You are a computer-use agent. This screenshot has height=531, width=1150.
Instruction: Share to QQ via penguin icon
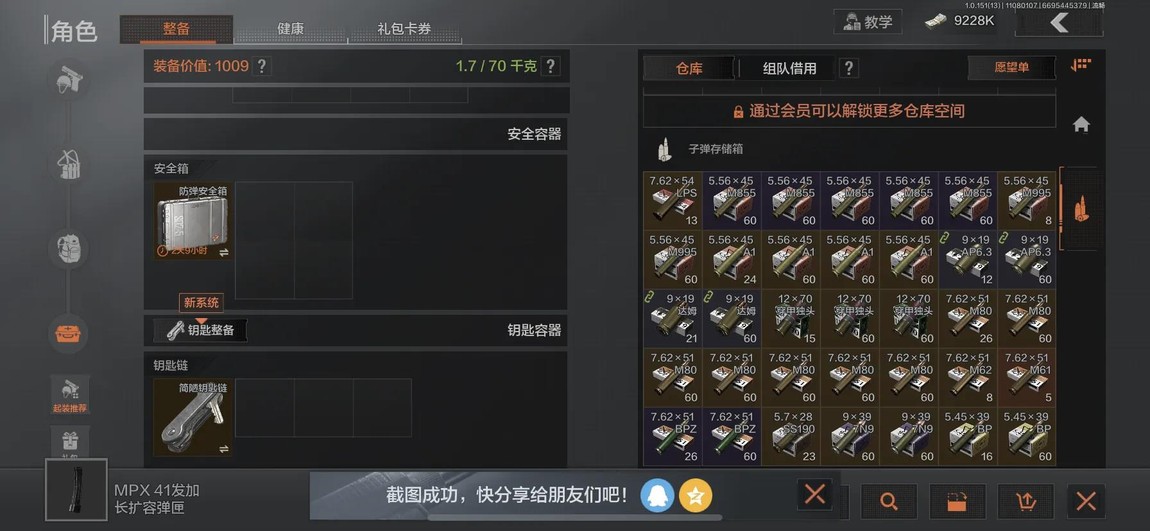coord(657,497)
